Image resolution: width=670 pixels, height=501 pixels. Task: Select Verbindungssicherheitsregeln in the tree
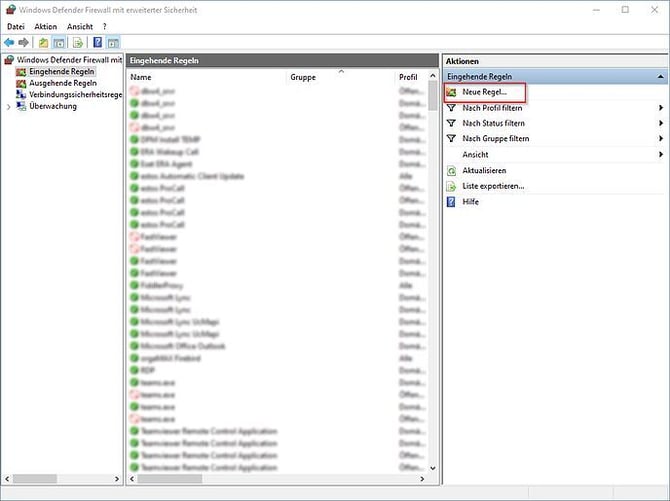[x=74, y=95]
